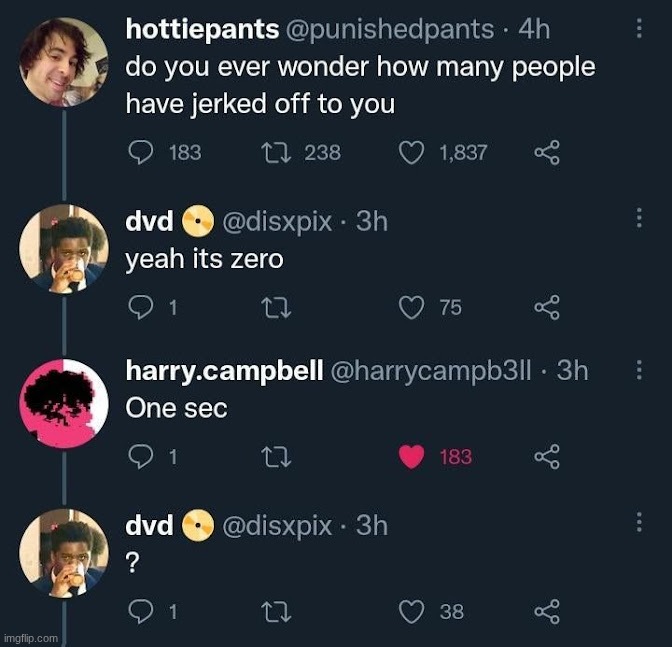Reply to hottiepants' tweet

click(x=143, y=152)
